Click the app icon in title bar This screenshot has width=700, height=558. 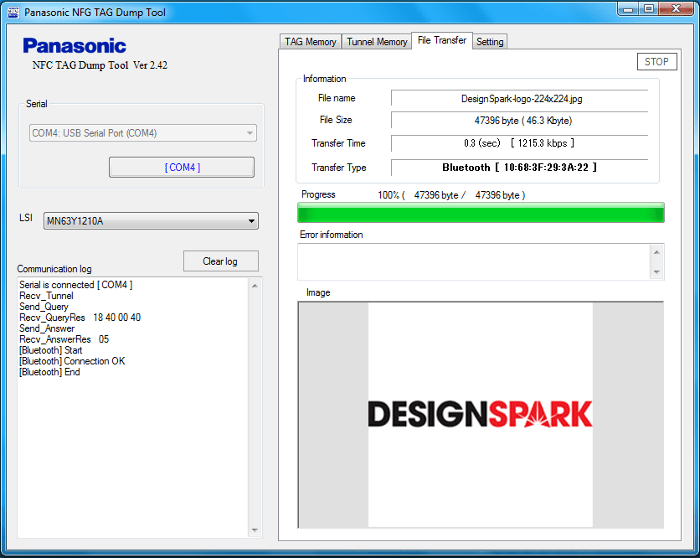[x=13, y=12]
